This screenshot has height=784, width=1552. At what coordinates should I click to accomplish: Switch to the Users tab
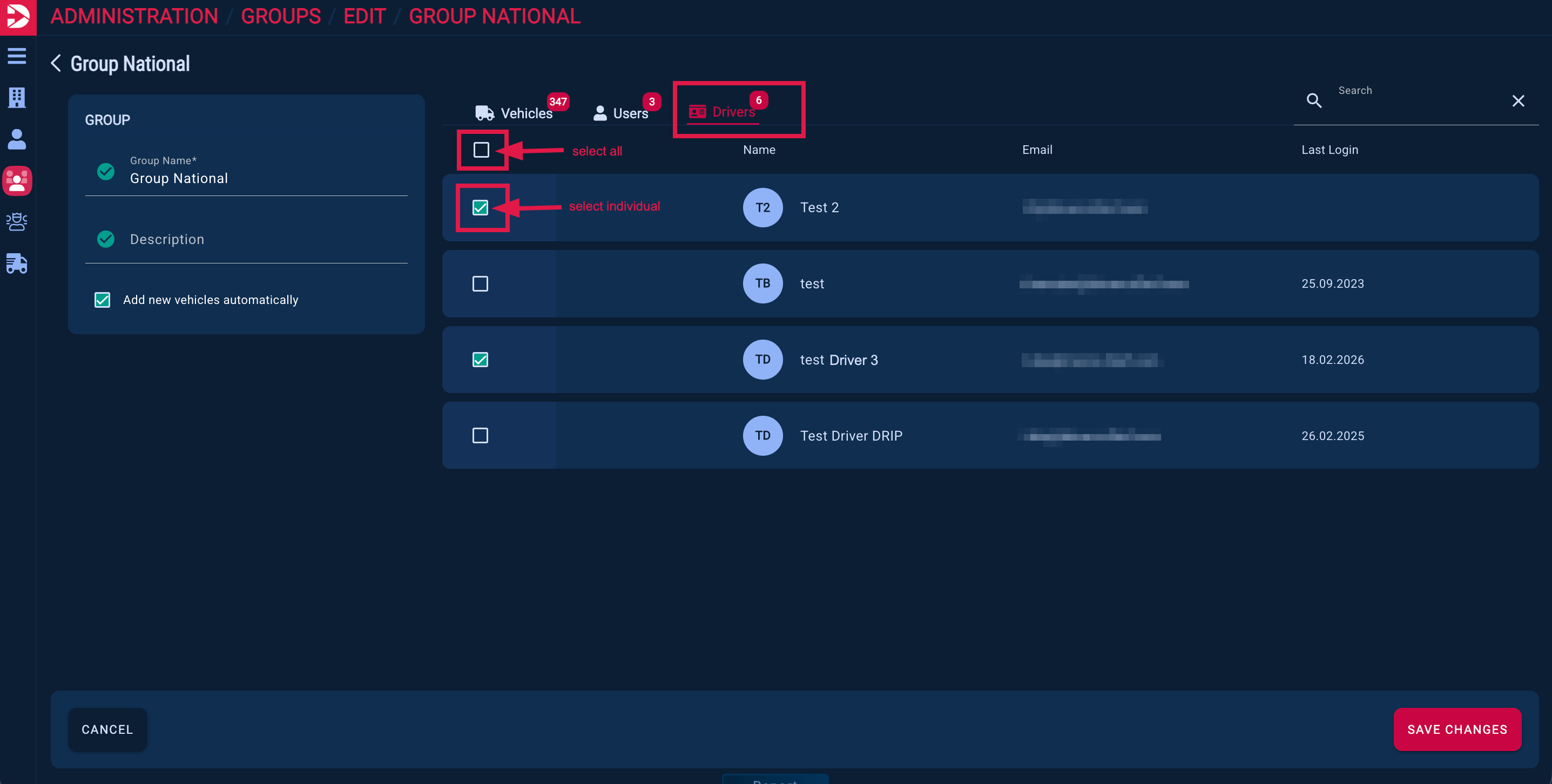pos(620,113)
